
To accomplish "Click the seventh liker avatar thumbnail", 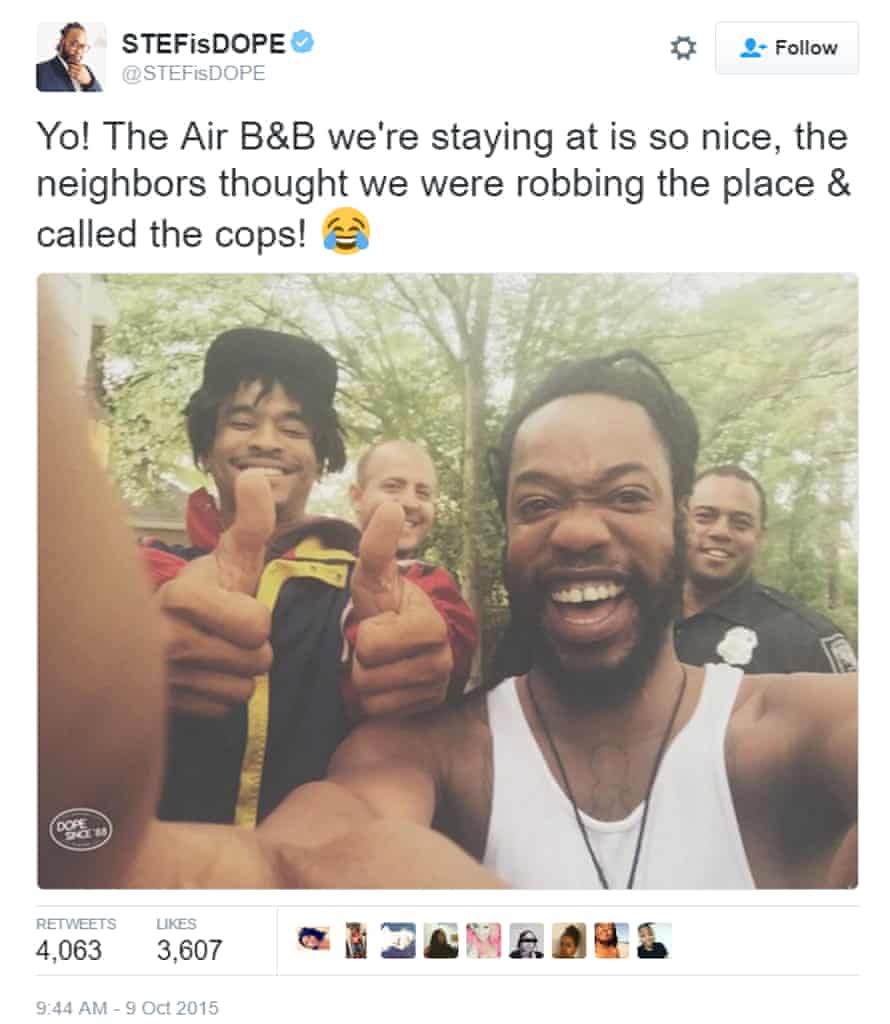I will 569,940.
